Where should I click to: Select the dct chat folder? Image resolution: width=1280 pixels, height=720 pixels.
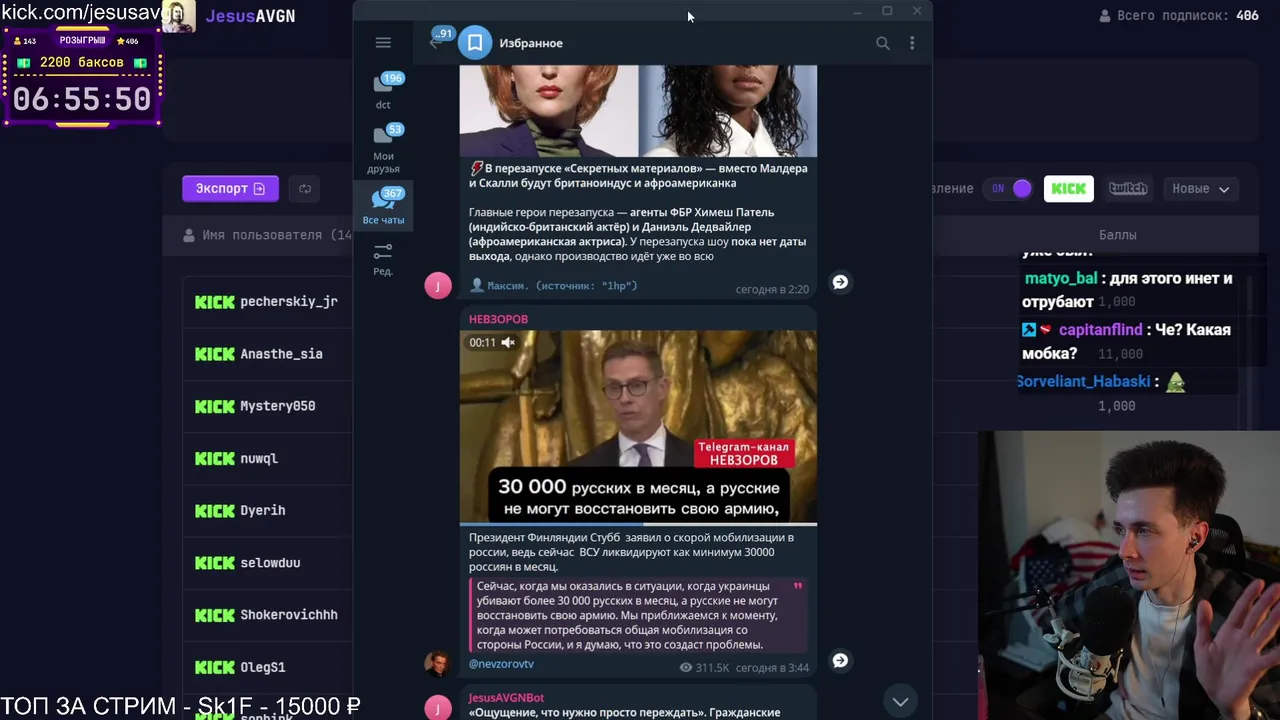point(383,90)
